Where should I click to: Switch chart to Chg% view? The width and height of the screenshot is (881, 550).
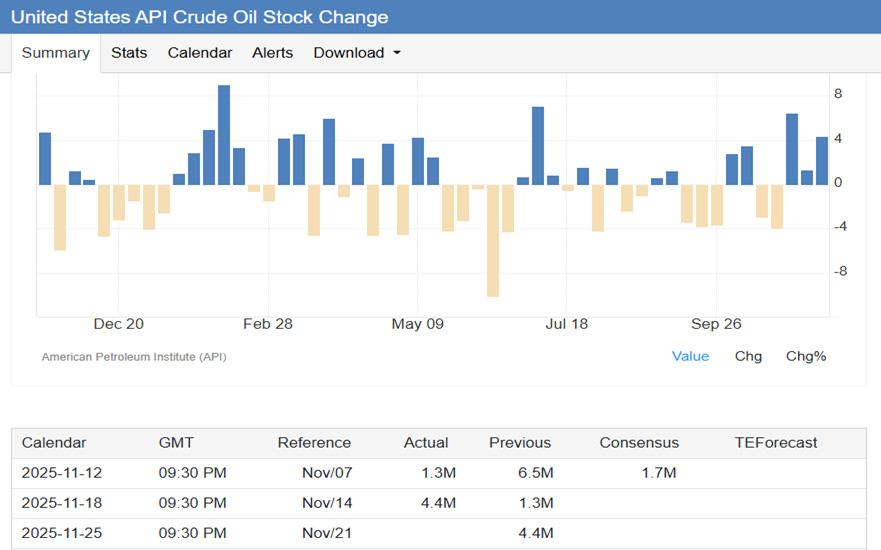click(806, 356)
